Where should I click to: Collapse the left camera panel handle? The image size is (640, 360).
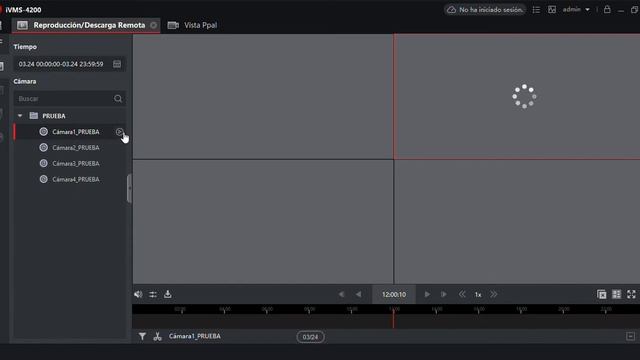[129, 188]
